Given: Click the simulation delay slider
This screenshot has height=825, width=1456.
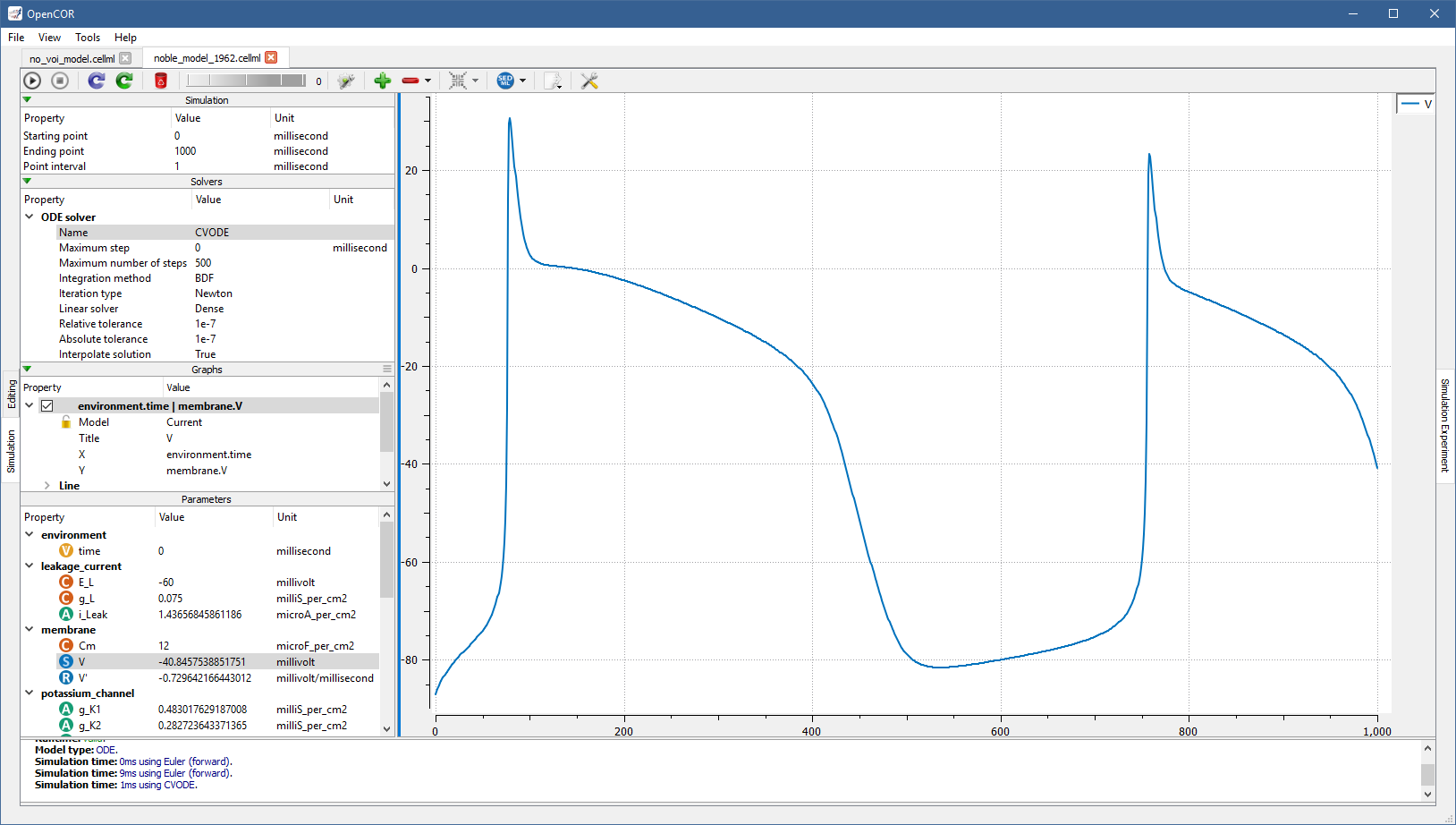Looking at the screenshot, I should point(246,81).
